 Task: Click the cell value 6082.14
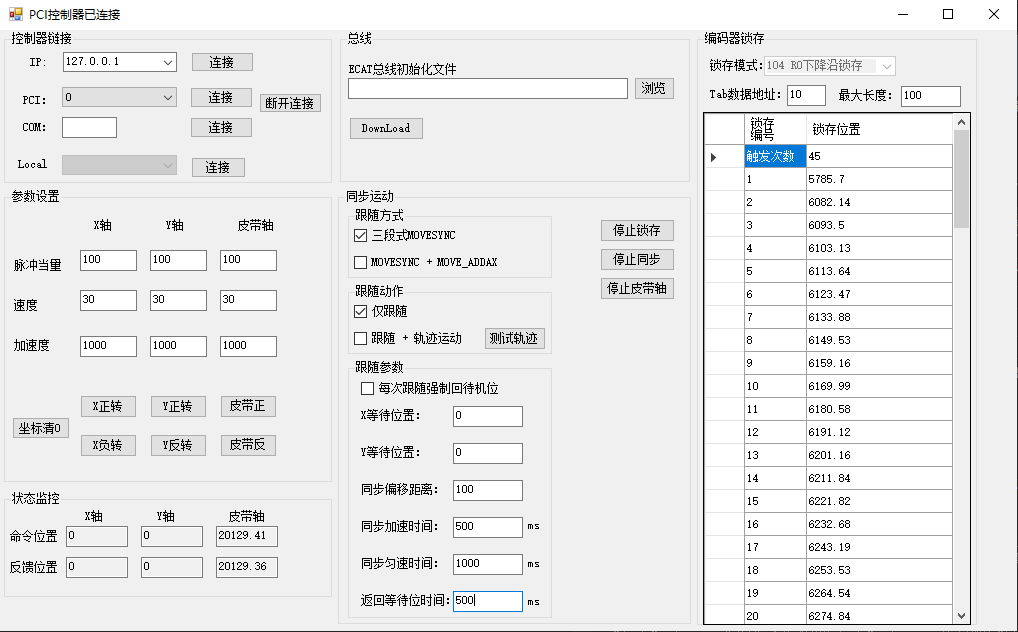pyautogui.click(x=880, y=203)
